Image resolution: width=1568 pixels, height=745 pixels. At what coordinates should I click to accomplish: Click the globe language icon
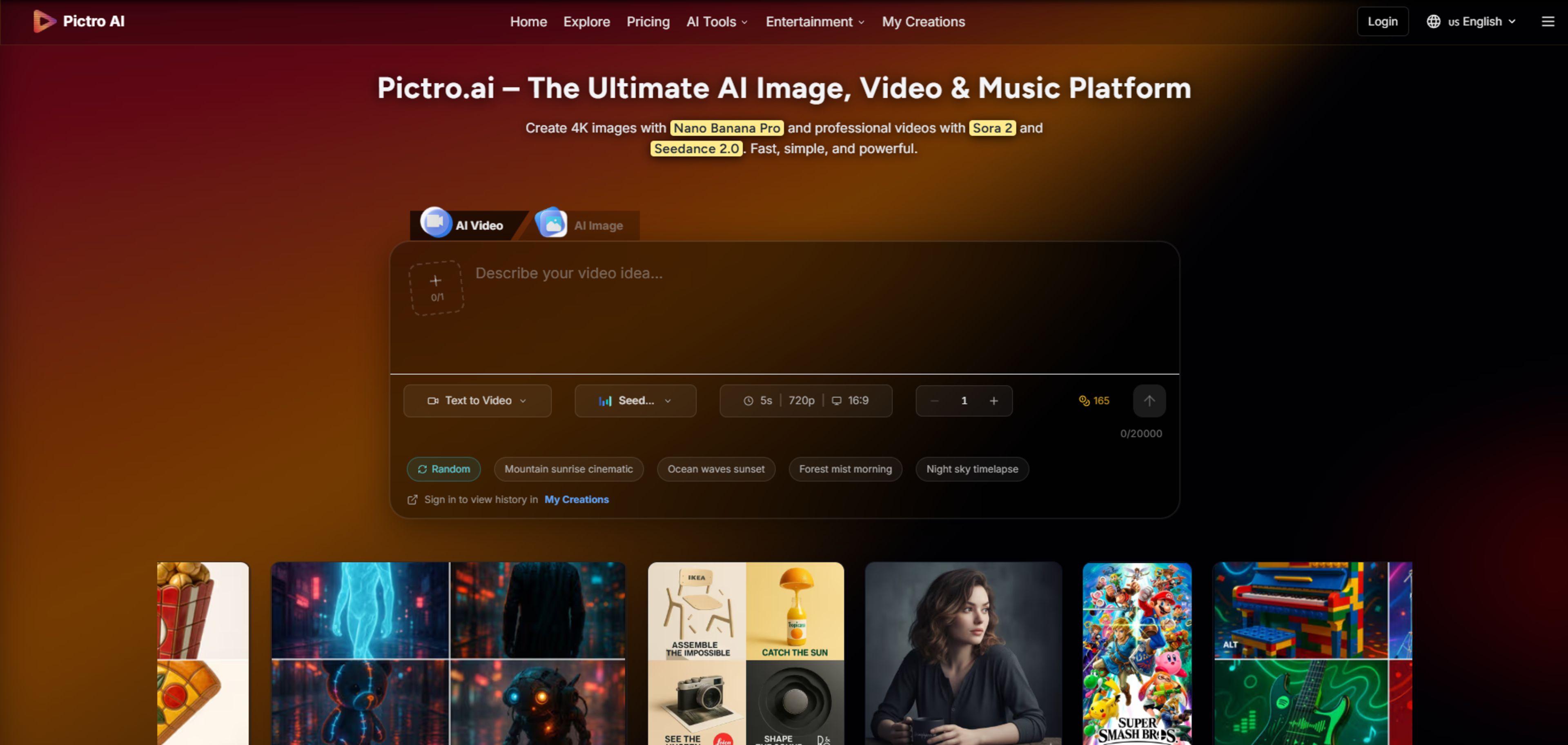[x=1433, y=22]
